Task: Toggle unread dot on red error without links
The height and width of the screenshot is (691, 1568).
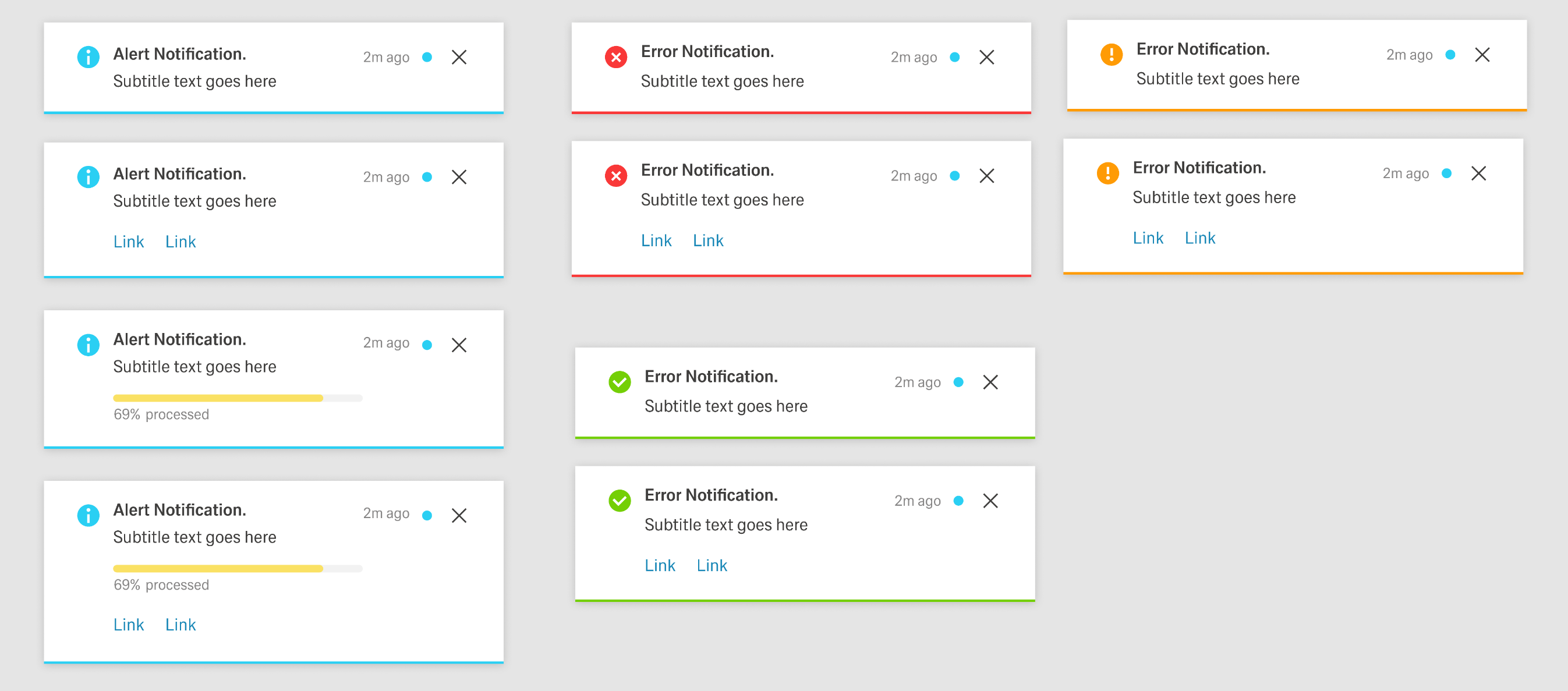Action: coord(954,57)
